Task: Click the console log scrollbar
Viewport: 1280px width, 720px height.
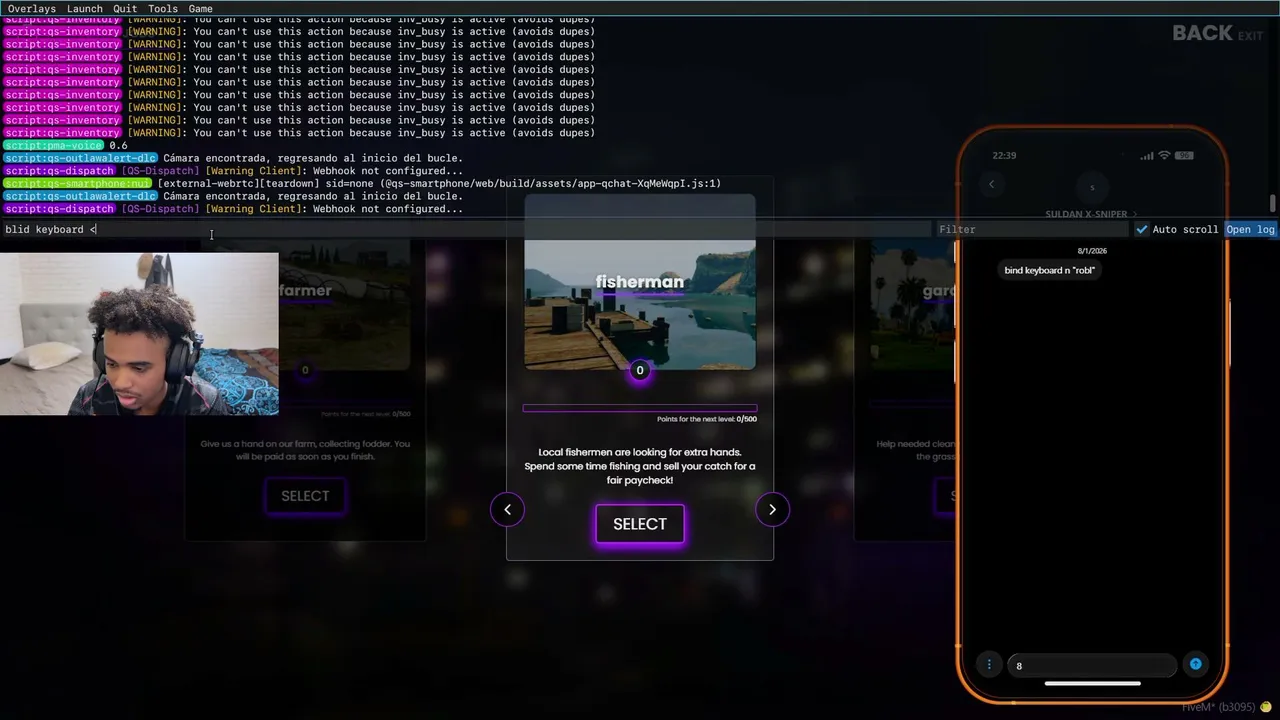Action: 1273,203
